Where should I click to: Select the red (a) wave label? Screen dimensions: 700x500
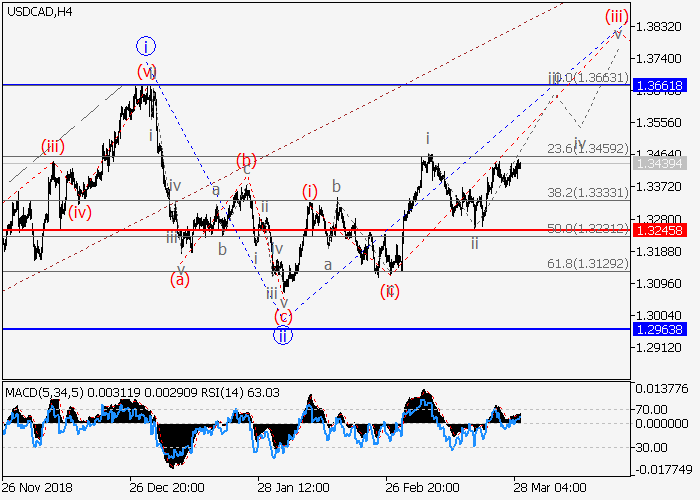(x=181, y=279)
